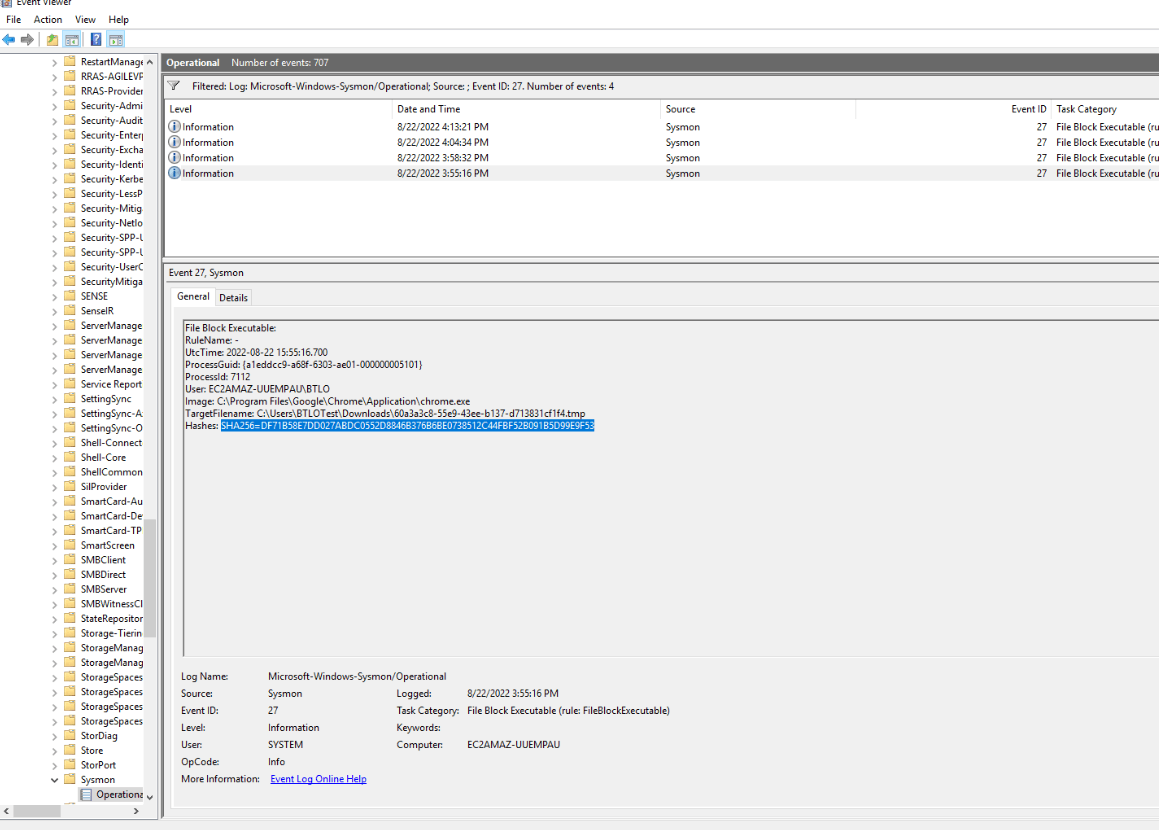1159x830 pixels.
Task: Click the gray Forward arrow in toolbar
Action: [27, 40]
